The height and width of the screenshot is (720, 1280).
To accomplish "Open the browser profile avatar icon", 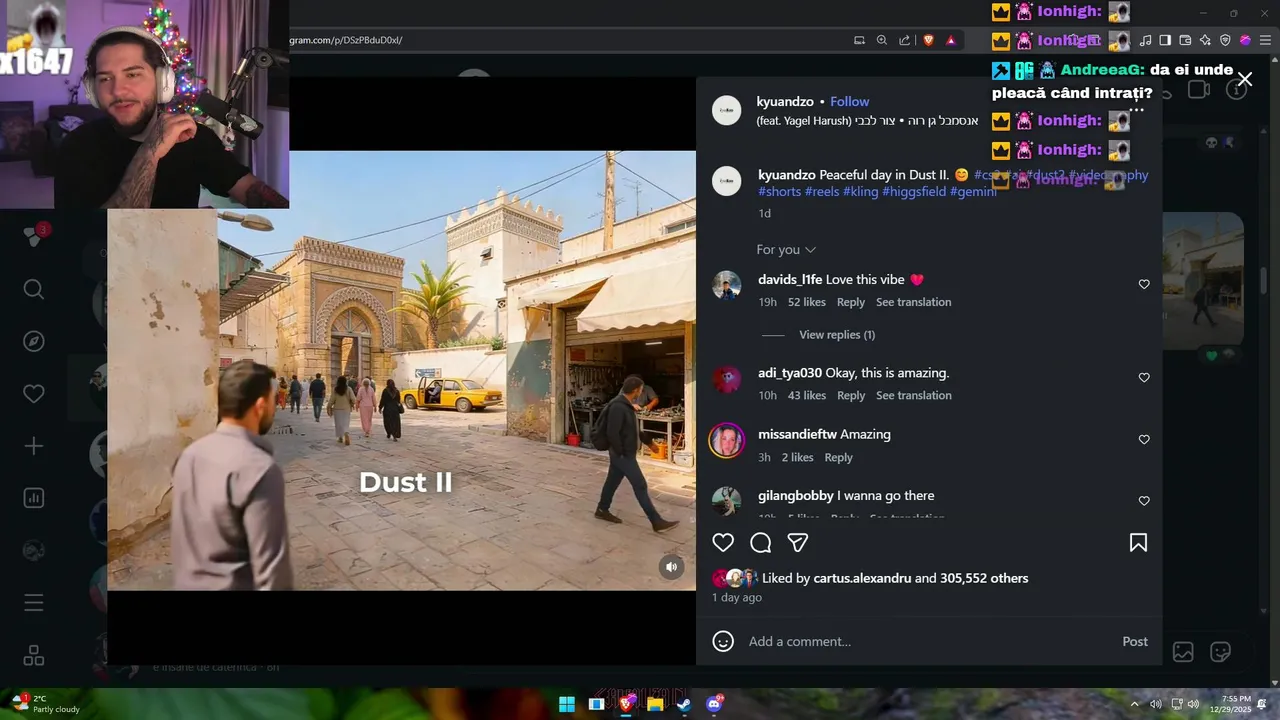I will tap(1245, 40).
